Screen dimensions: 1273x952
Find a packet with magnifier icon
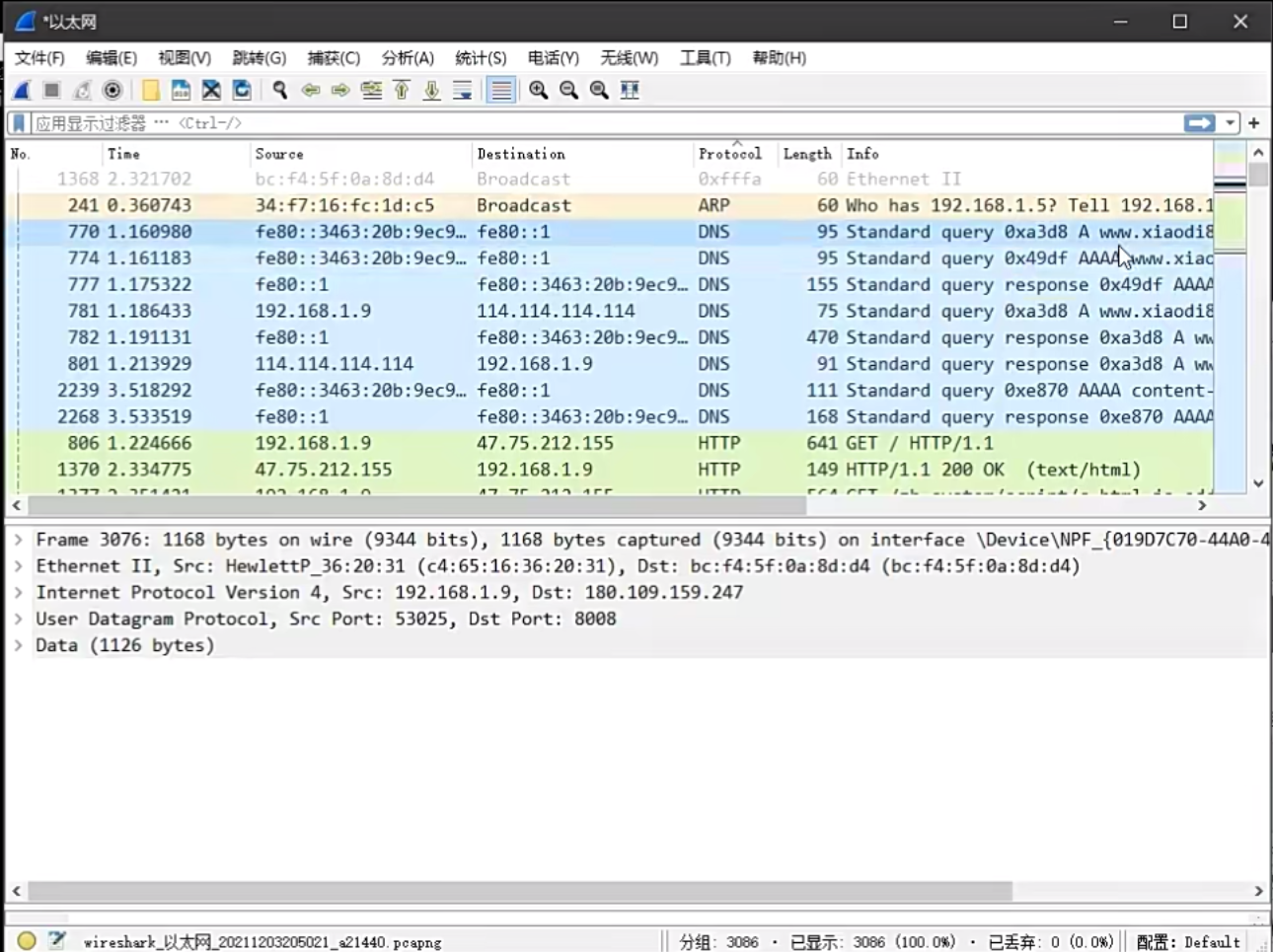pyautogui.click(x=280, y=91)
